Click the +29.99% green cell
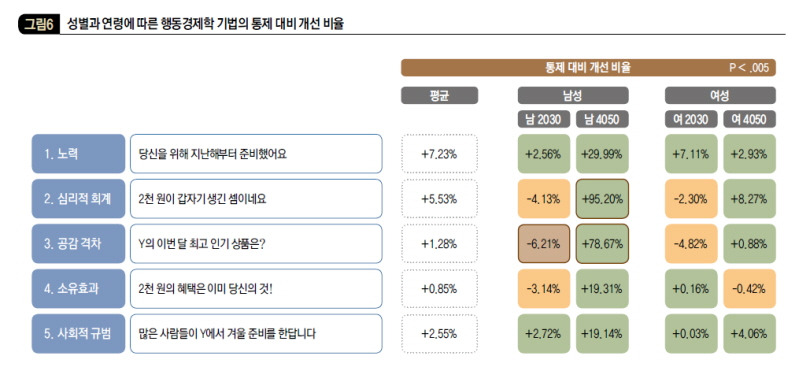The width and height of the screenshot is (799, 371). [602, 154]
